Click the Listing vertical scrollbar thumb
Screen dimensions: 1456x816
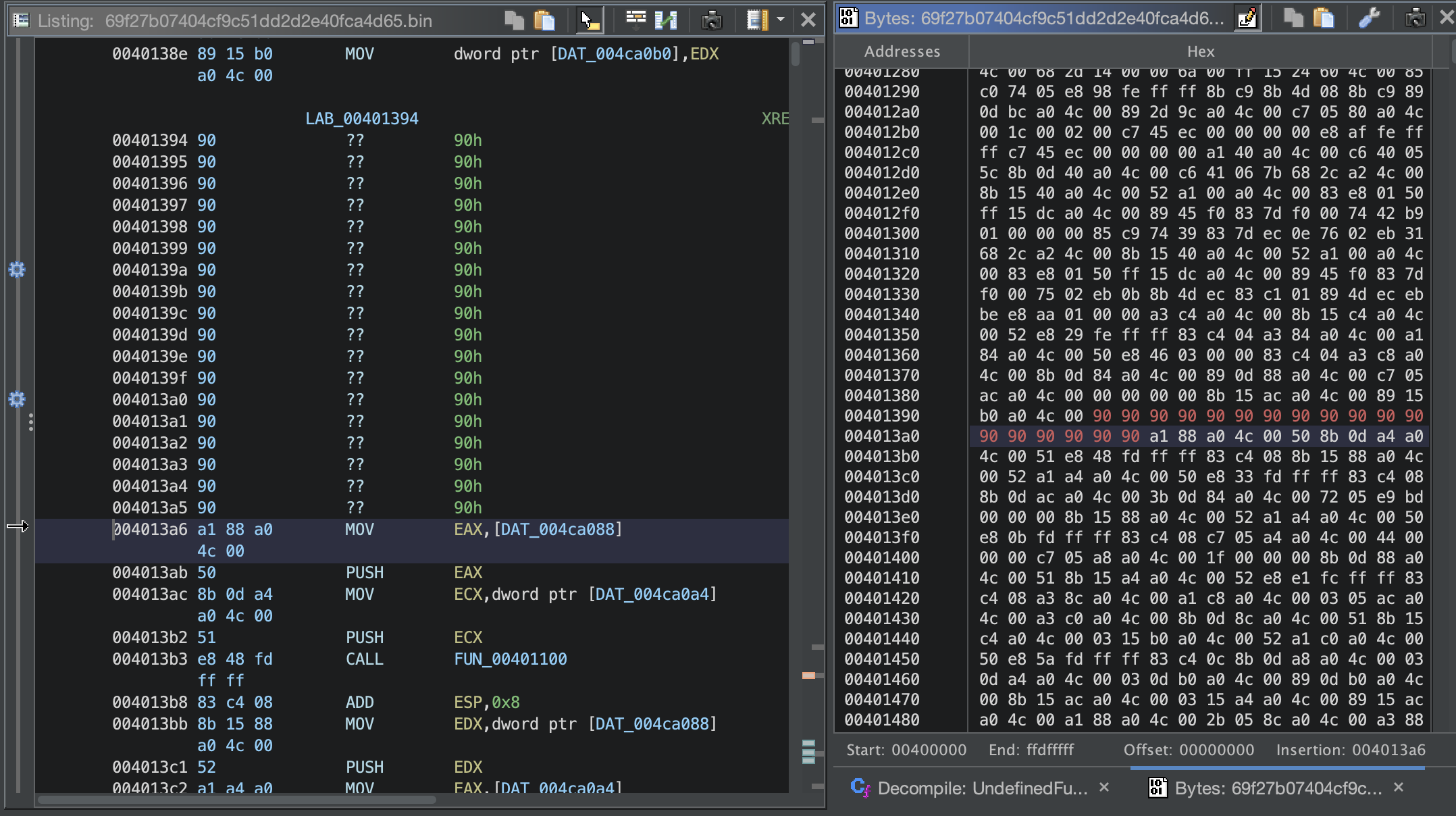coord(796,54)
